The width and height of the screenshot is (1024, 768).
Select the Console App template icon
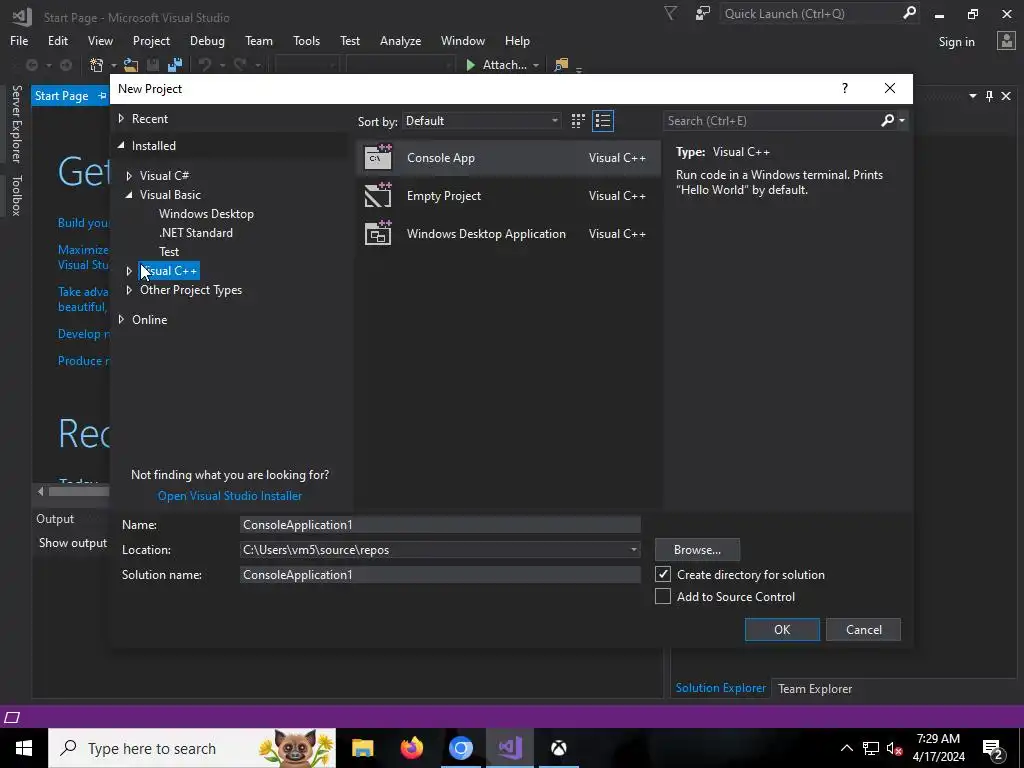click(378, 157)
